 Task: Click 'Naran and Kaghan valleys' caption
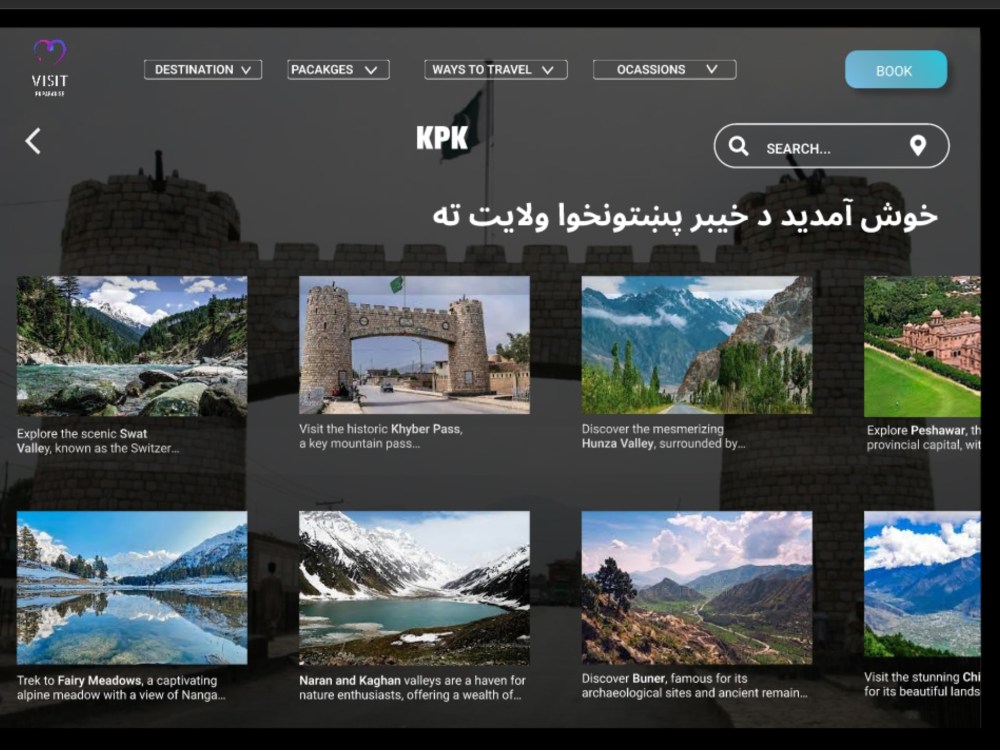pos(413,688)
